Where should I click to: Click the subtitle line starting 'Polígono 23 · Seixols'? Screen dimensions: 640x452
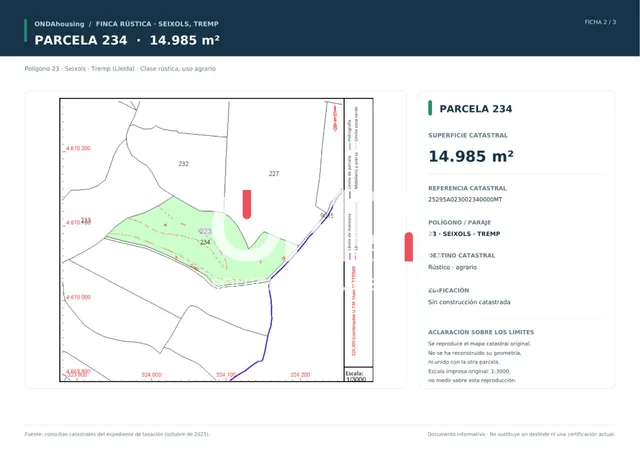tap(120, 69)
